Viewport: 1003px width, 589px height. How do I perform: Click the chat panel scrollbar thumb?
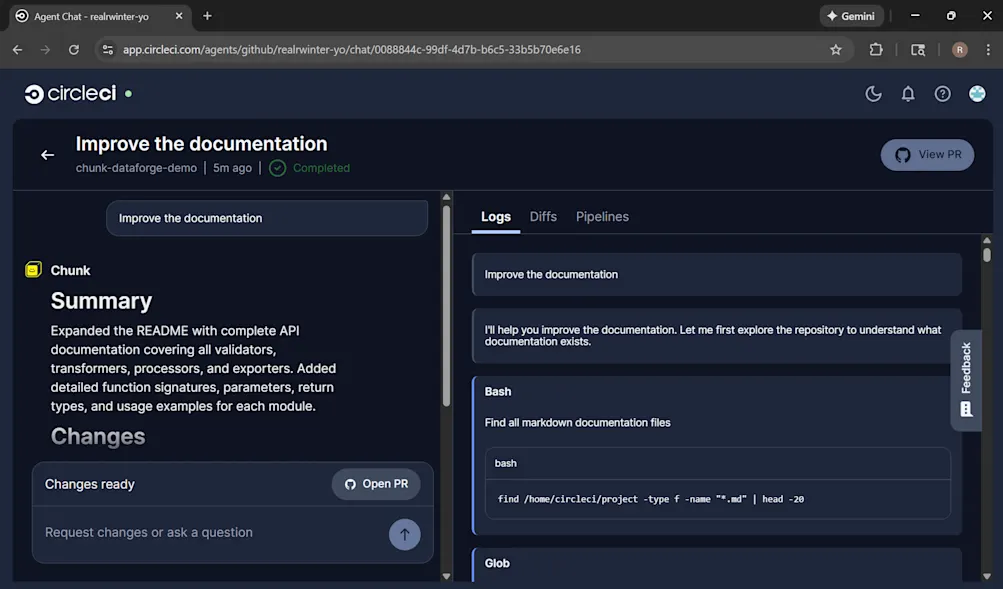(x=446, y=306)
